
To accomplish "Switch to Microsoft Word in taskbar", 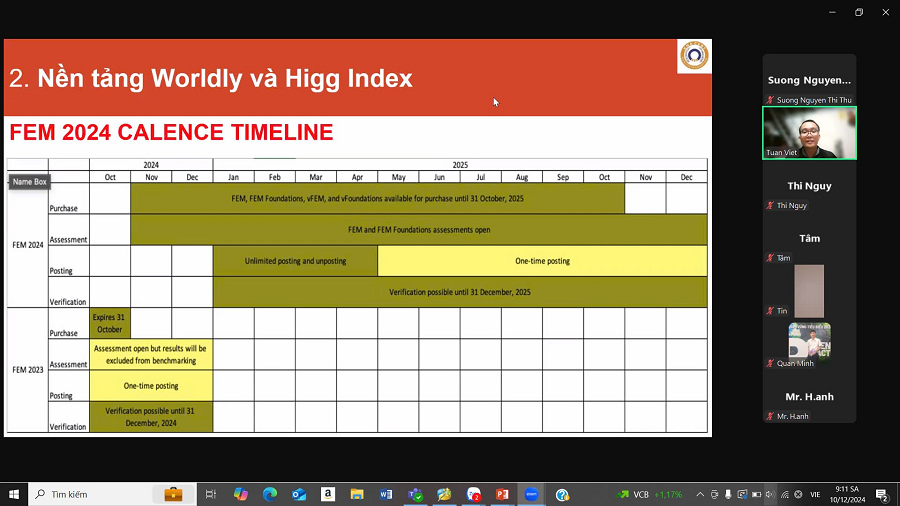I will click(386, 494).
